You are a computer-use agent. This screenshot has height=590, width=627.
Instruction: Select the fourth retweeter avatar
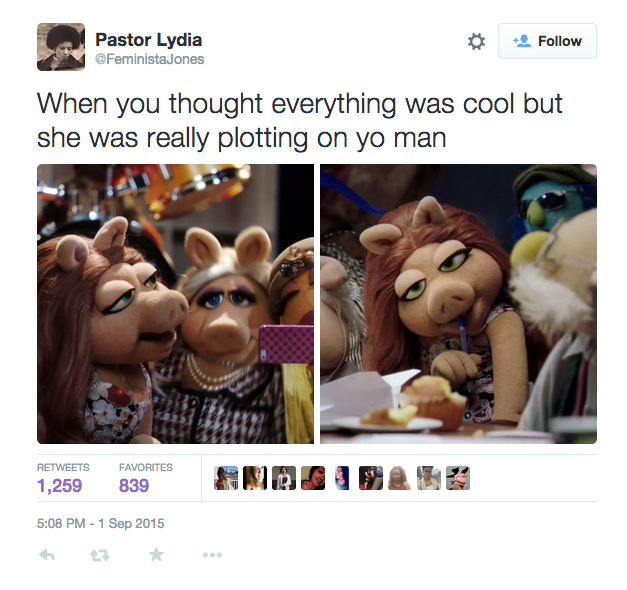(x=313, y=478)
